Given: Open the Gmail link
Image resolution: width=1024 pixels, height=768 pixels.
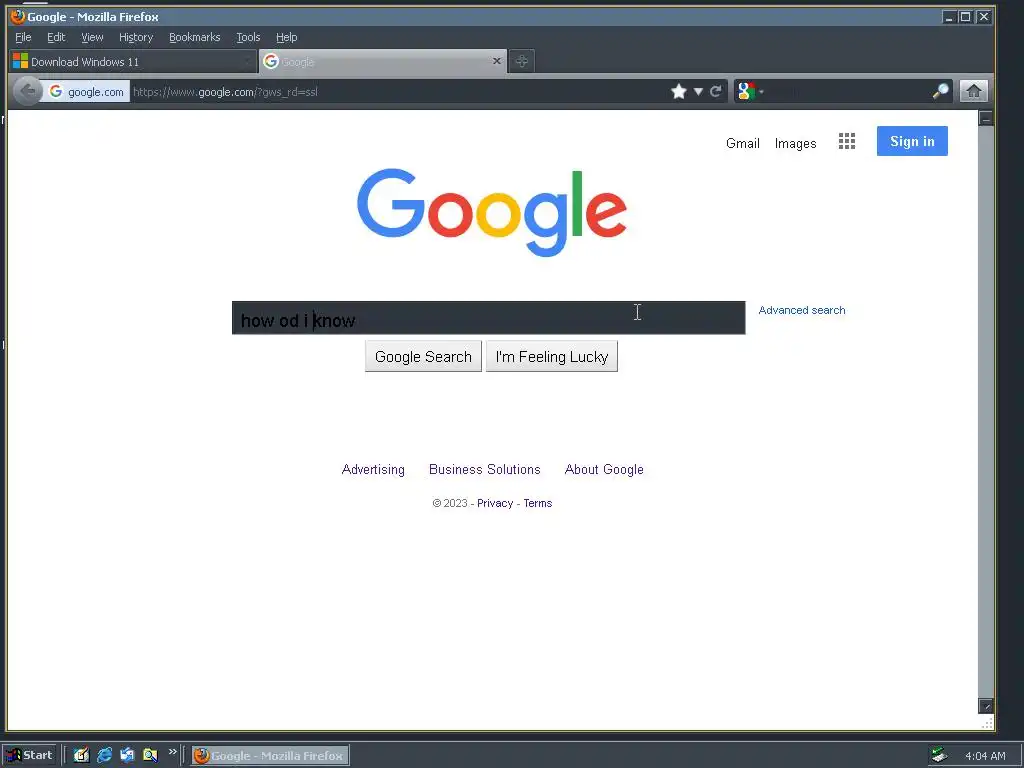Looking at the screenshot, I should pyautogui.click(x=743, y=143).
